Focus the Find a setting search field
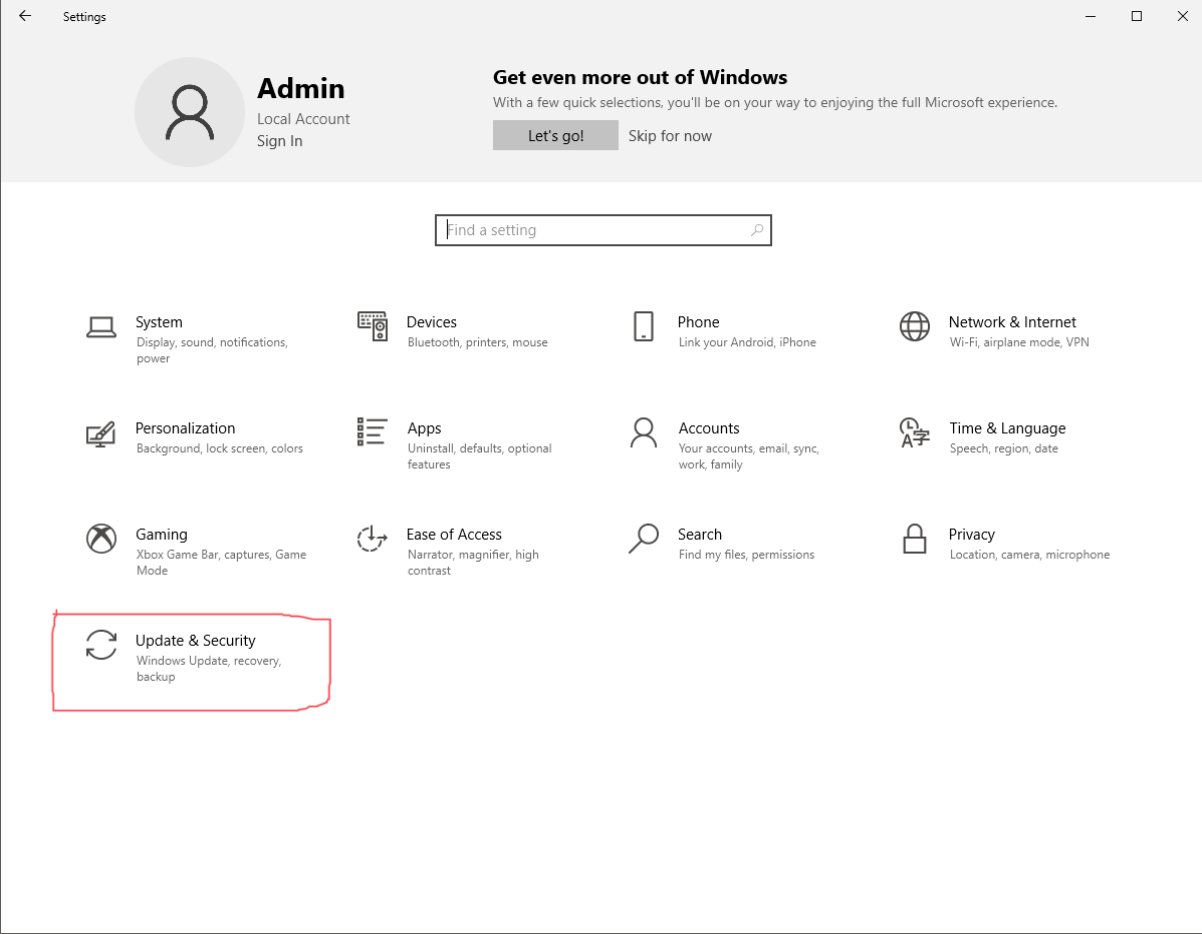 (x=603, y=230)
